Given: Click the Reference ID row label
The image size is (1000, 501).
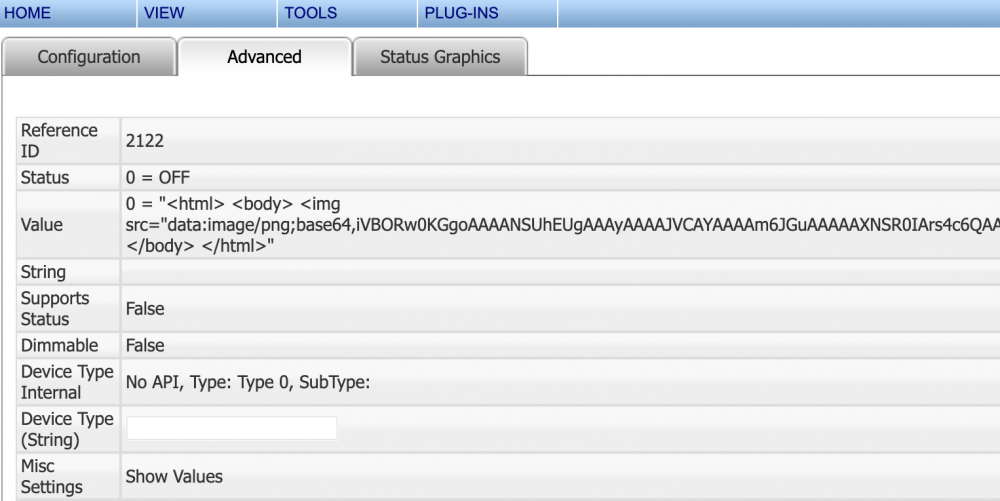Looking at the screenshot, I should tap(59, 141).
